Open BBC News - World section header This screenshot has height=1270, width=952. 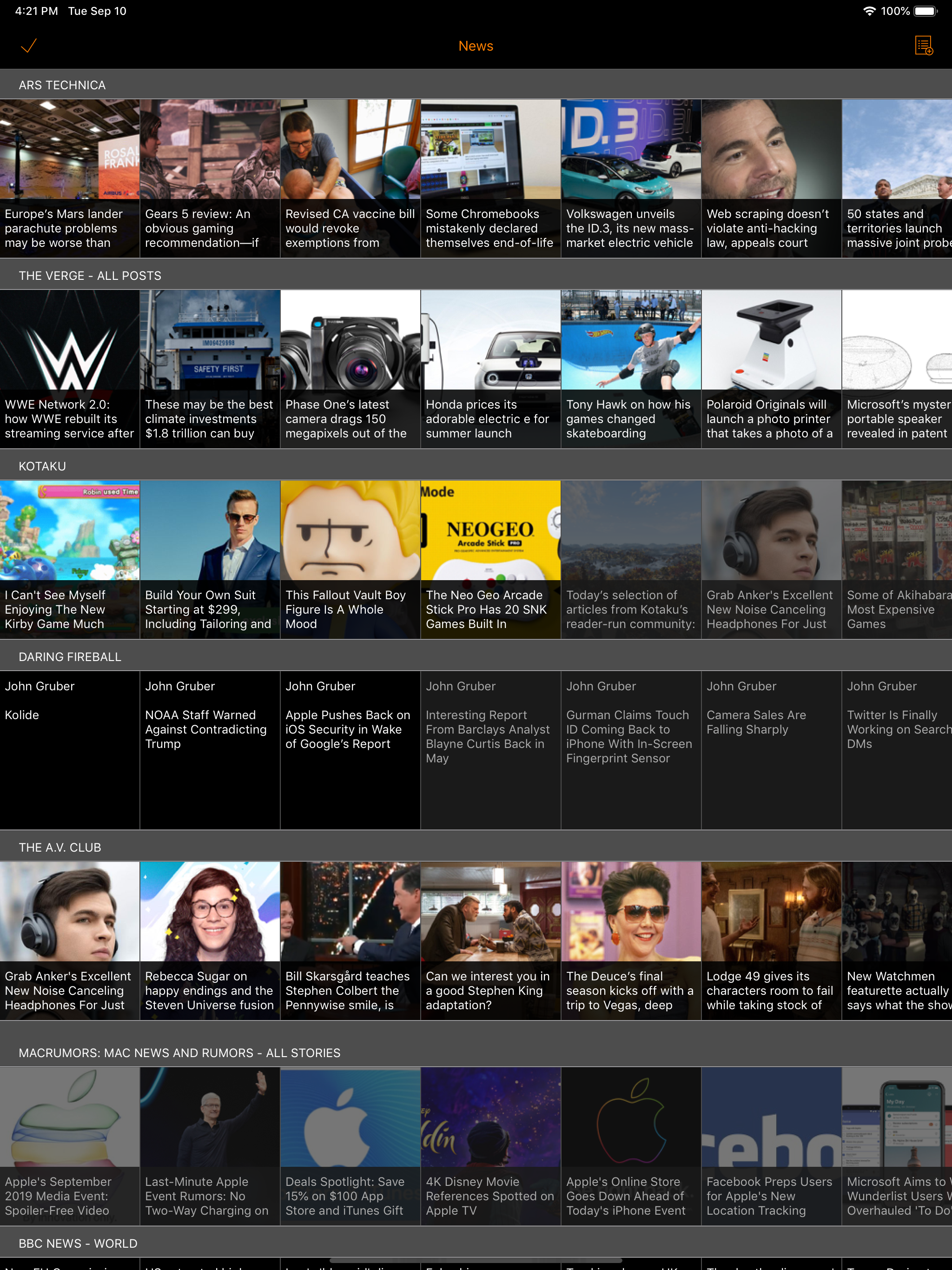click(78, 1244)
